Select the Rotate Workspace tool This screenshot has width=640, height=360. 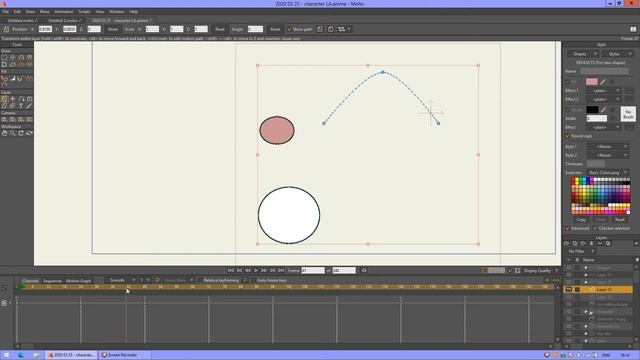(21, 133)
